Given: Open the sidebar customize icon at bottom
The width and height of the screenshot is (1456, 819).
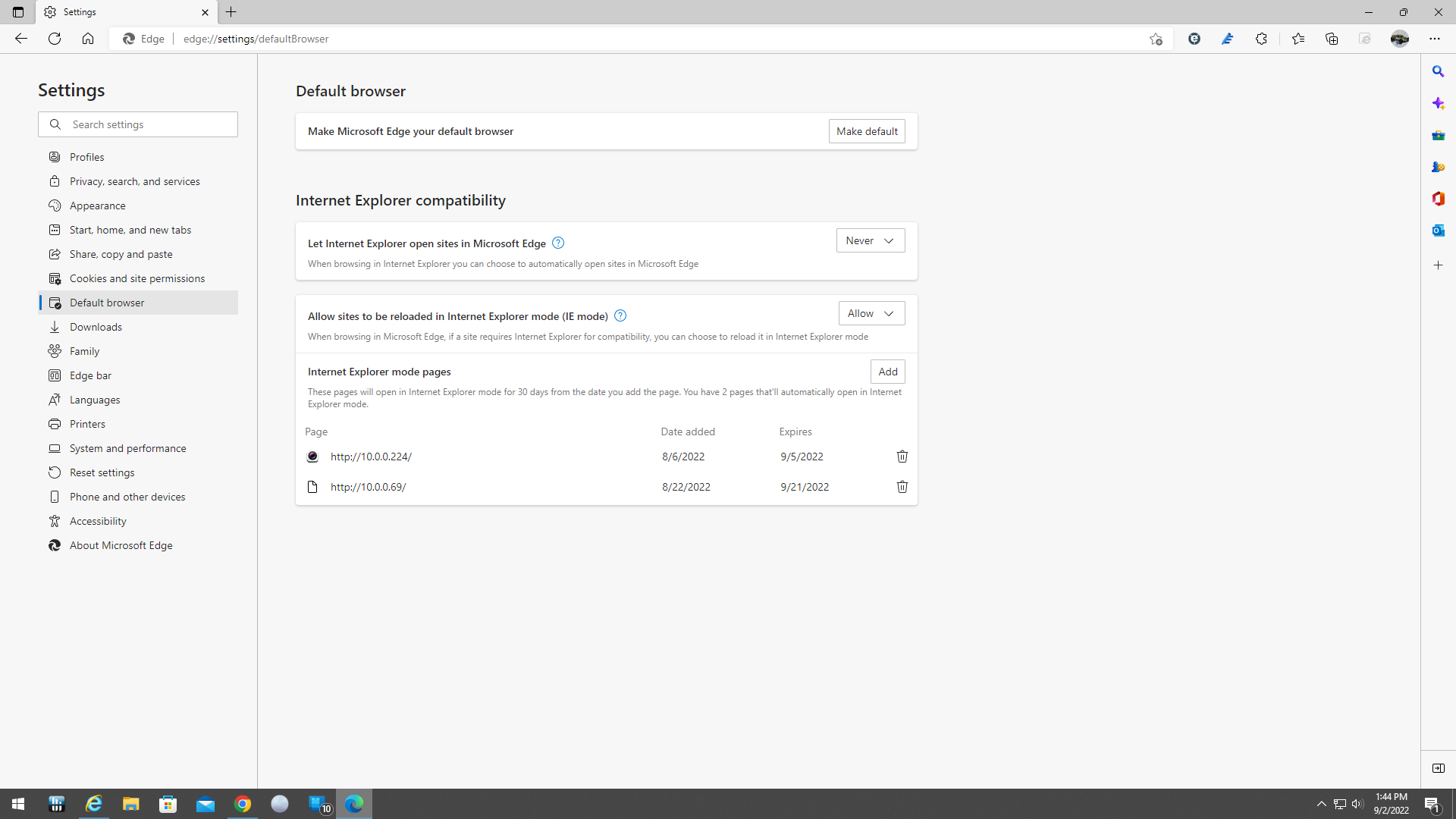Looking at the screenshot, I should [1438, 768].
